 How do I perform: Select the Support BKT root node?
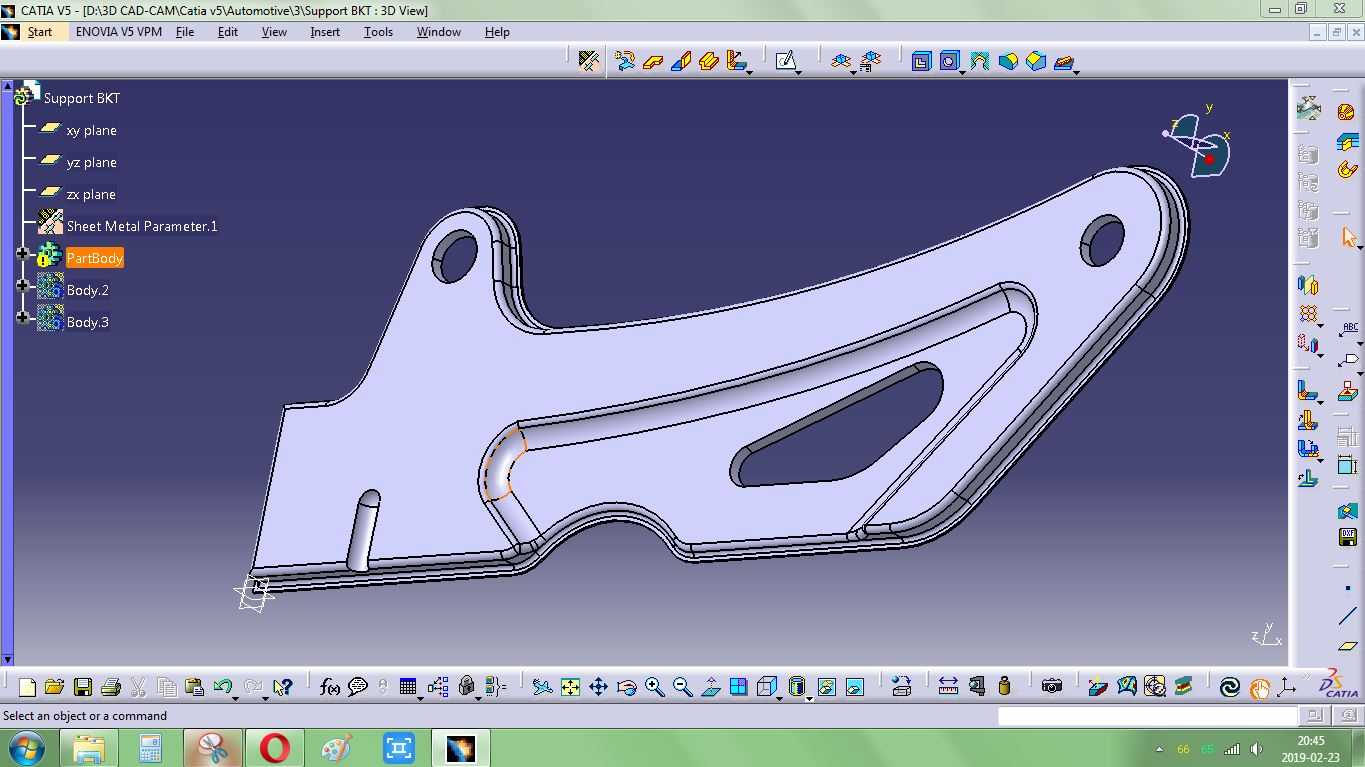click(81, 98)
